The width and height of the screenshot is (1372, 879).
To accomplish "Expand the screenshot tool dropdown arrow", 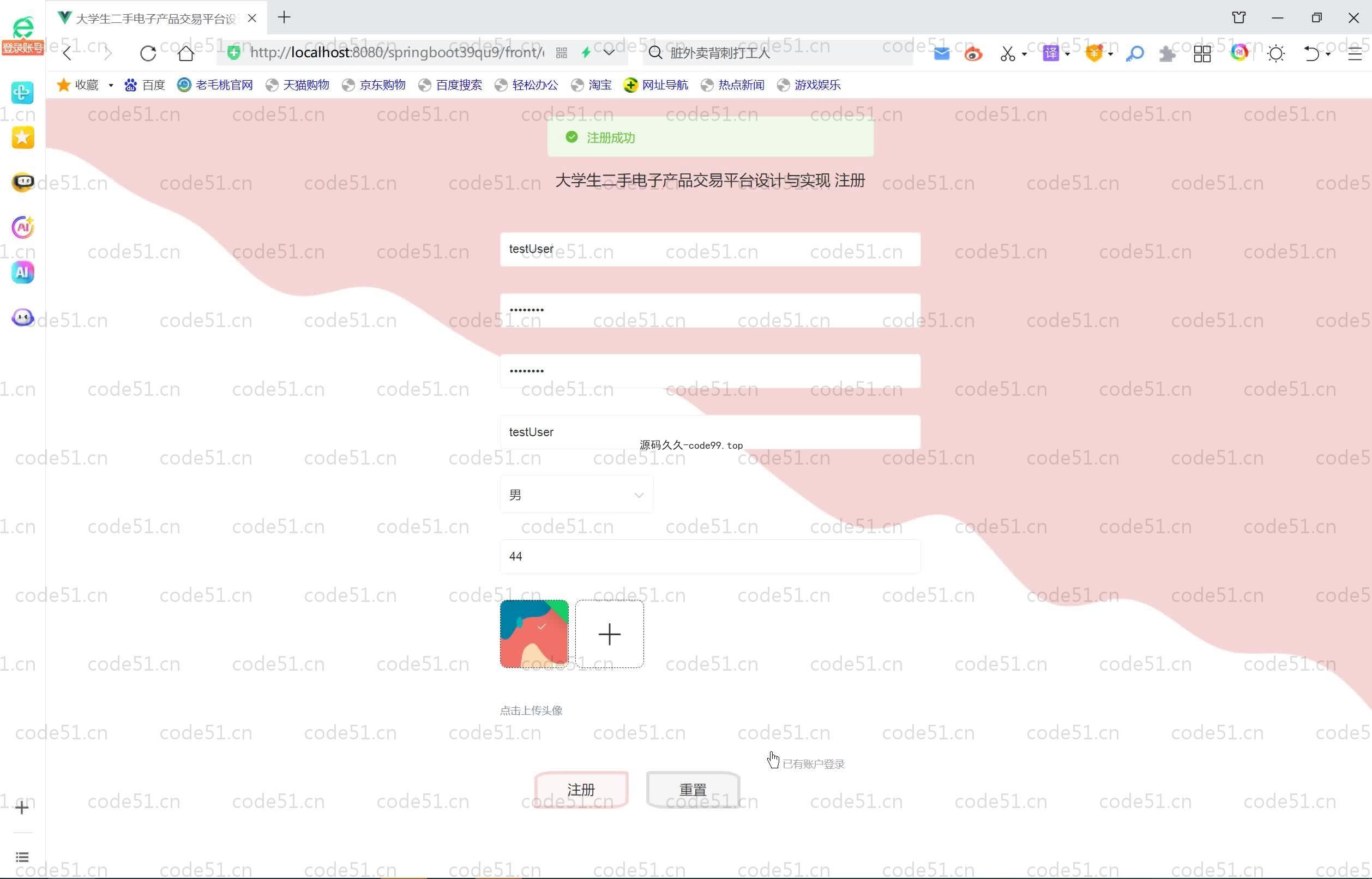I will 1024,54.
